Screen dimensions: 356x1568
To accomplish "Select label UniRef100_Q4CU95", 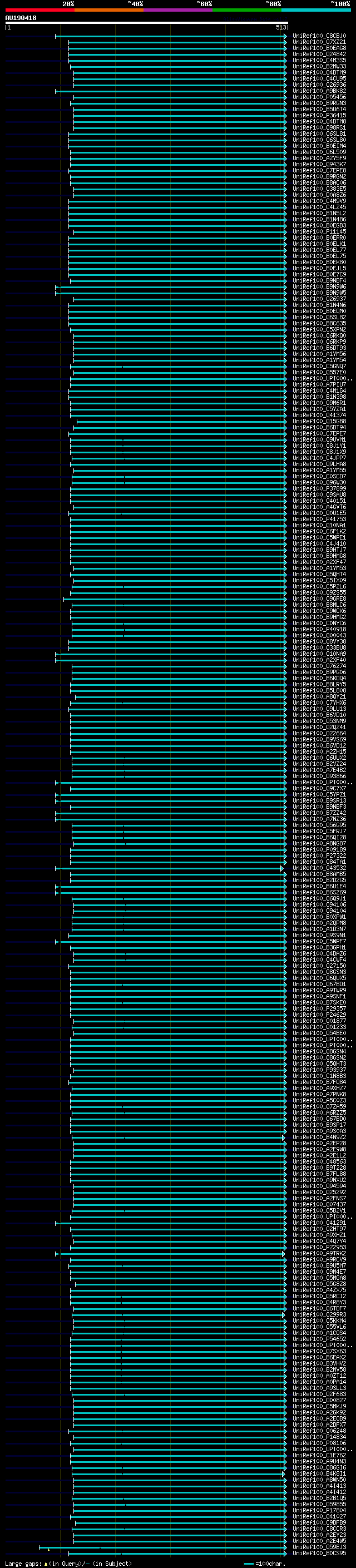I will pos(319,78).
